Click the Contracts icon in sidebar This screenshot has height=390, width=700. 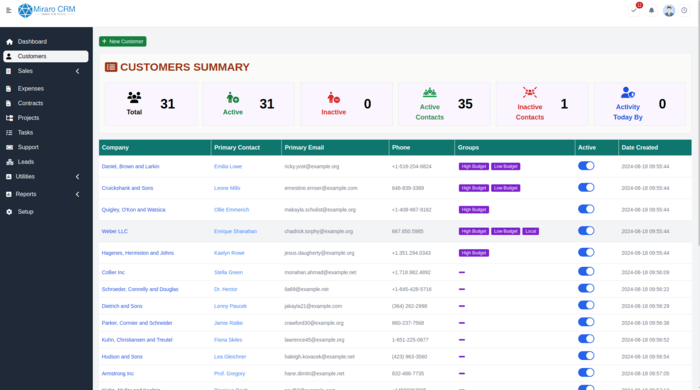pos(8,103)
